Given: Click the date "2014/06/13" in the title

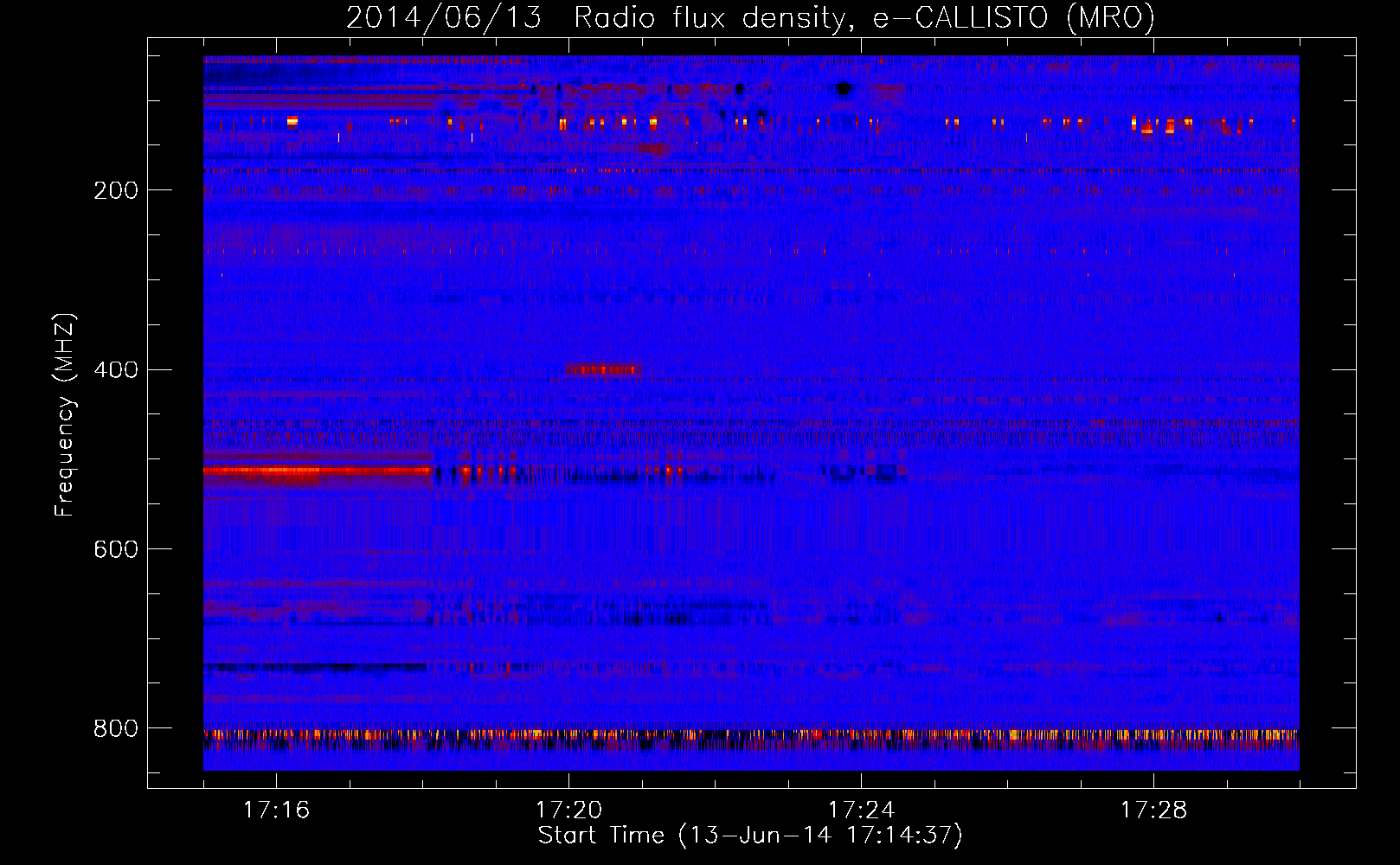Looking at the screenshot, I should tap(444, 17).
